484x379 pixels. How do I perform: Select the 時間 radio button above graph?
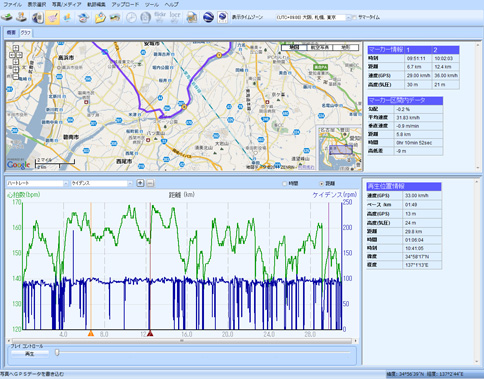284,184
